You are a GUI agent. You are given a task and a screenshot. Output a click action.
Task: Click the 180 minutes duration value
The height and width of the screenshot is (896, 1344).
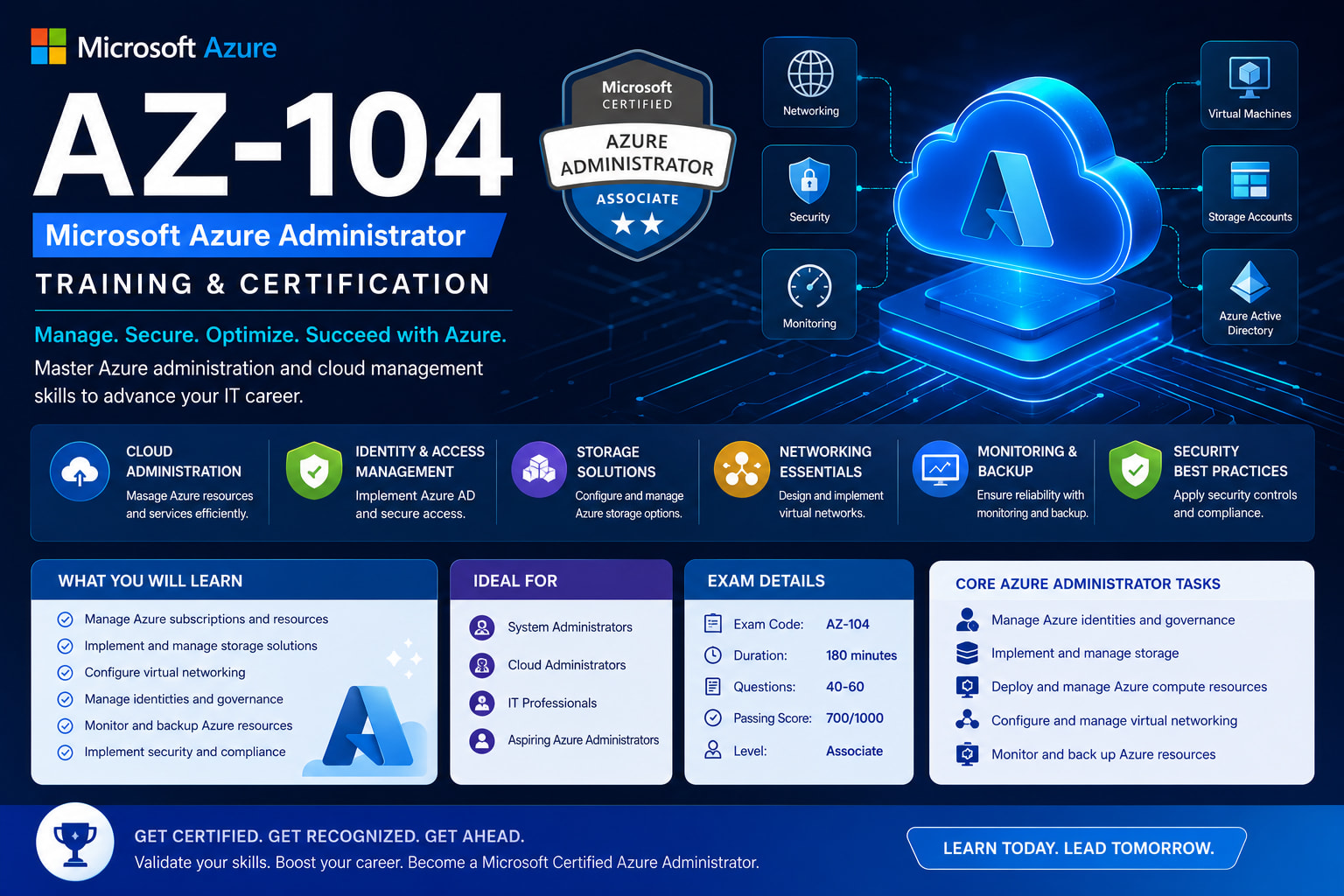pyautogui.click(x=861, y=655)
